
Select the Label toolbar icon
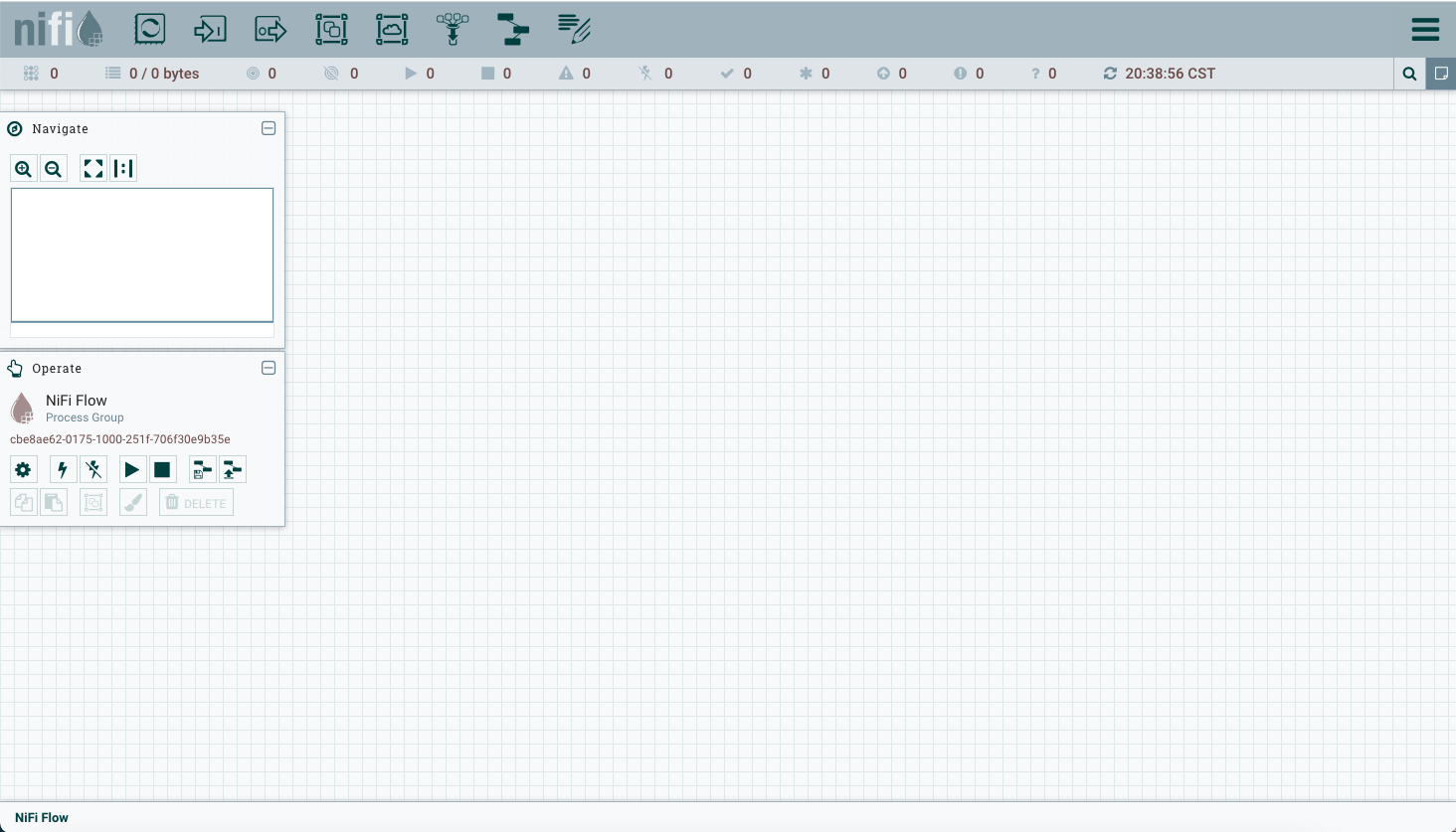574,29
